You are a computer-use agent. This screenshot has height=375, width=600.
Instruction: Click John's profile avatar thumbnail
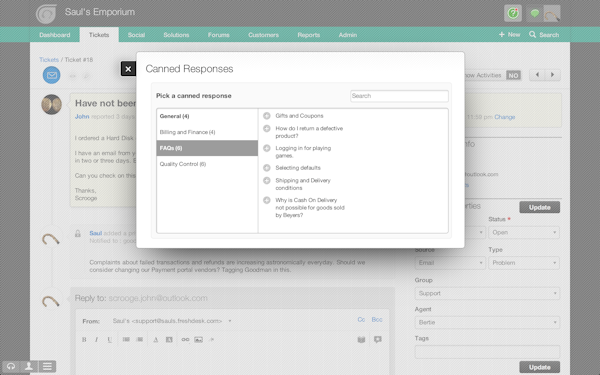coord(52,104)
